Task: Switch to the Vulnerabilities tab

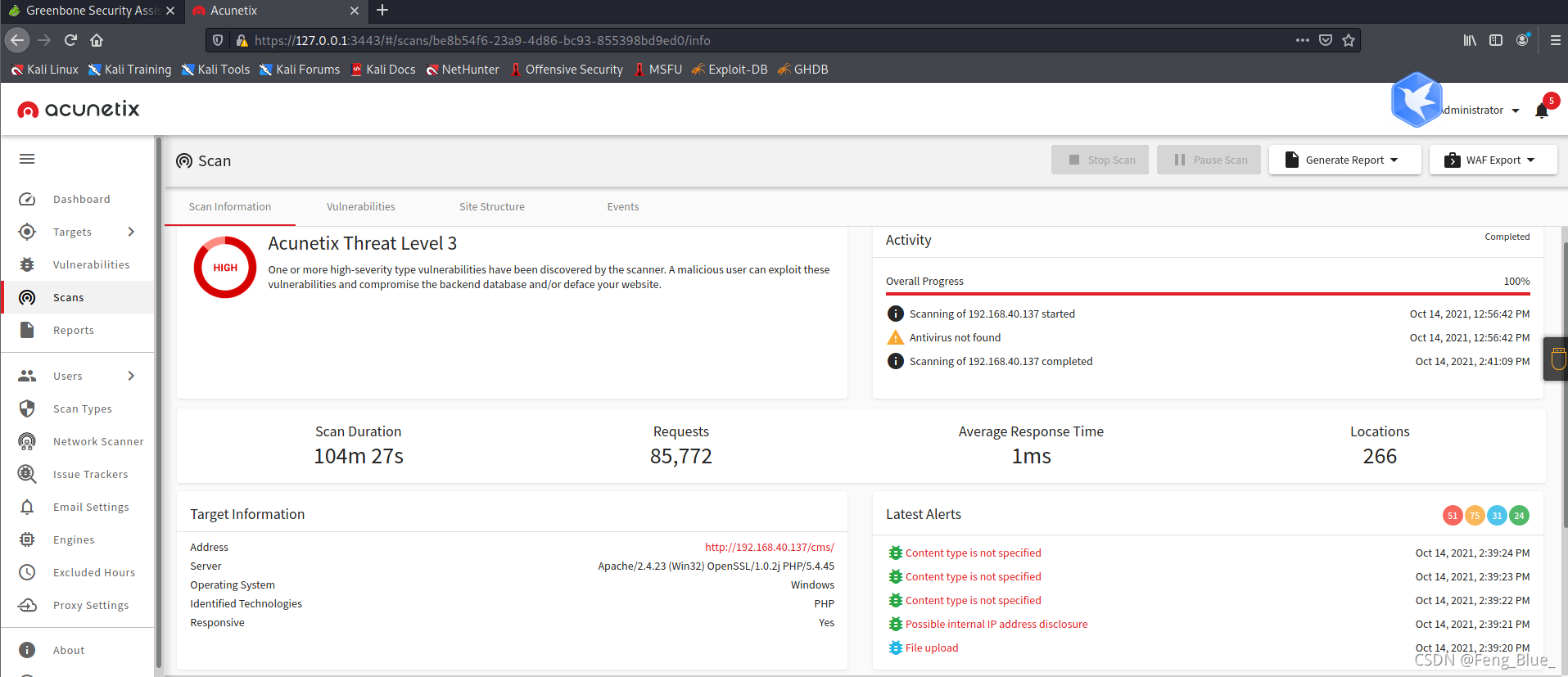Action: 361,207
